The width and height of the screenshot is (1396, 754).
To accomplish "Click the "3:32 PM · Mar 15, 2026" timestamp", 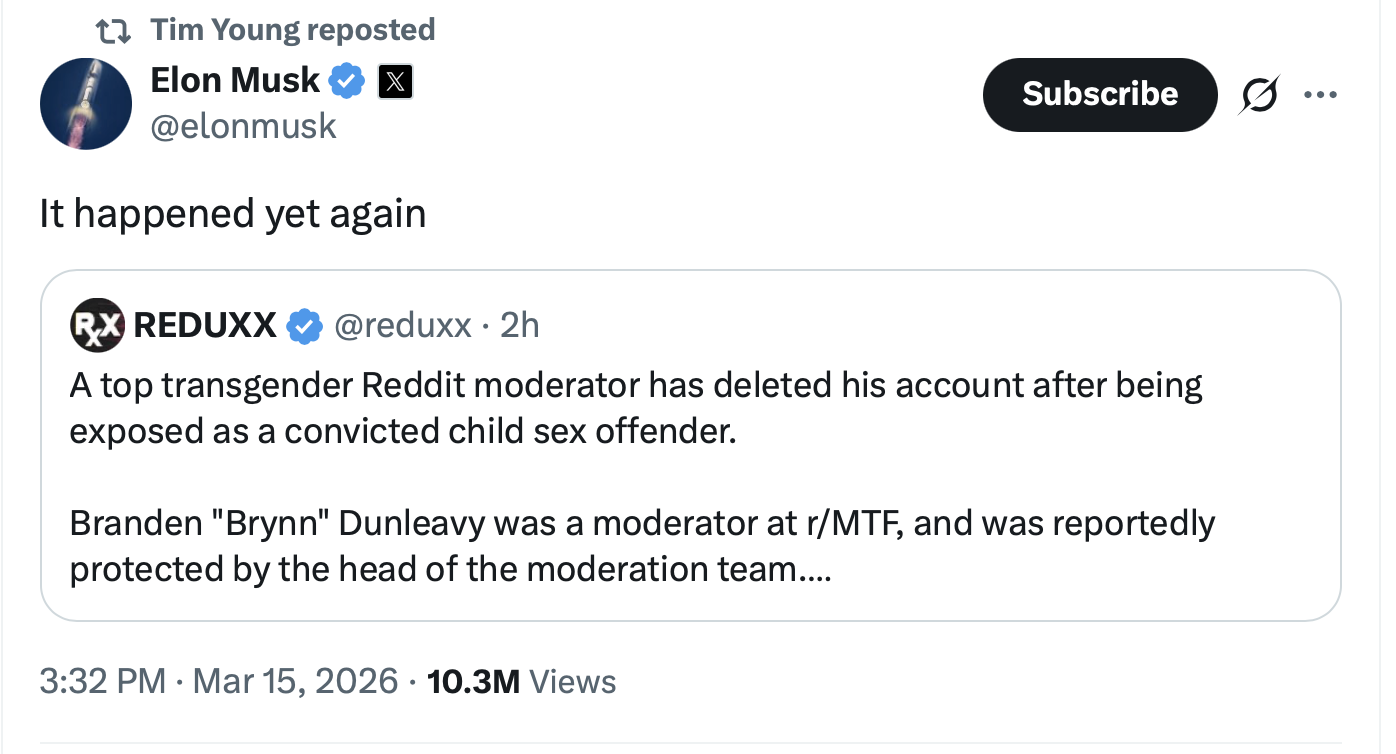I will 219,682.
